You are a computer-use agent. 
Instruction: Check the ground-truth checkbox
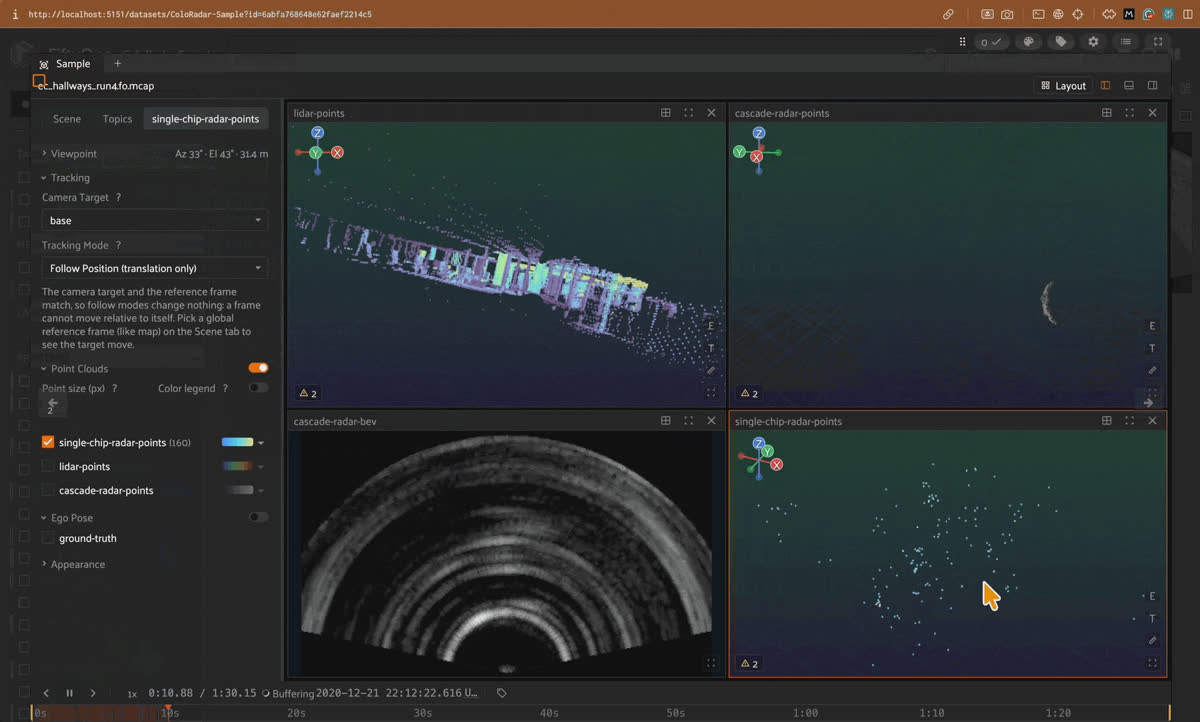click(x=48, y=538)
